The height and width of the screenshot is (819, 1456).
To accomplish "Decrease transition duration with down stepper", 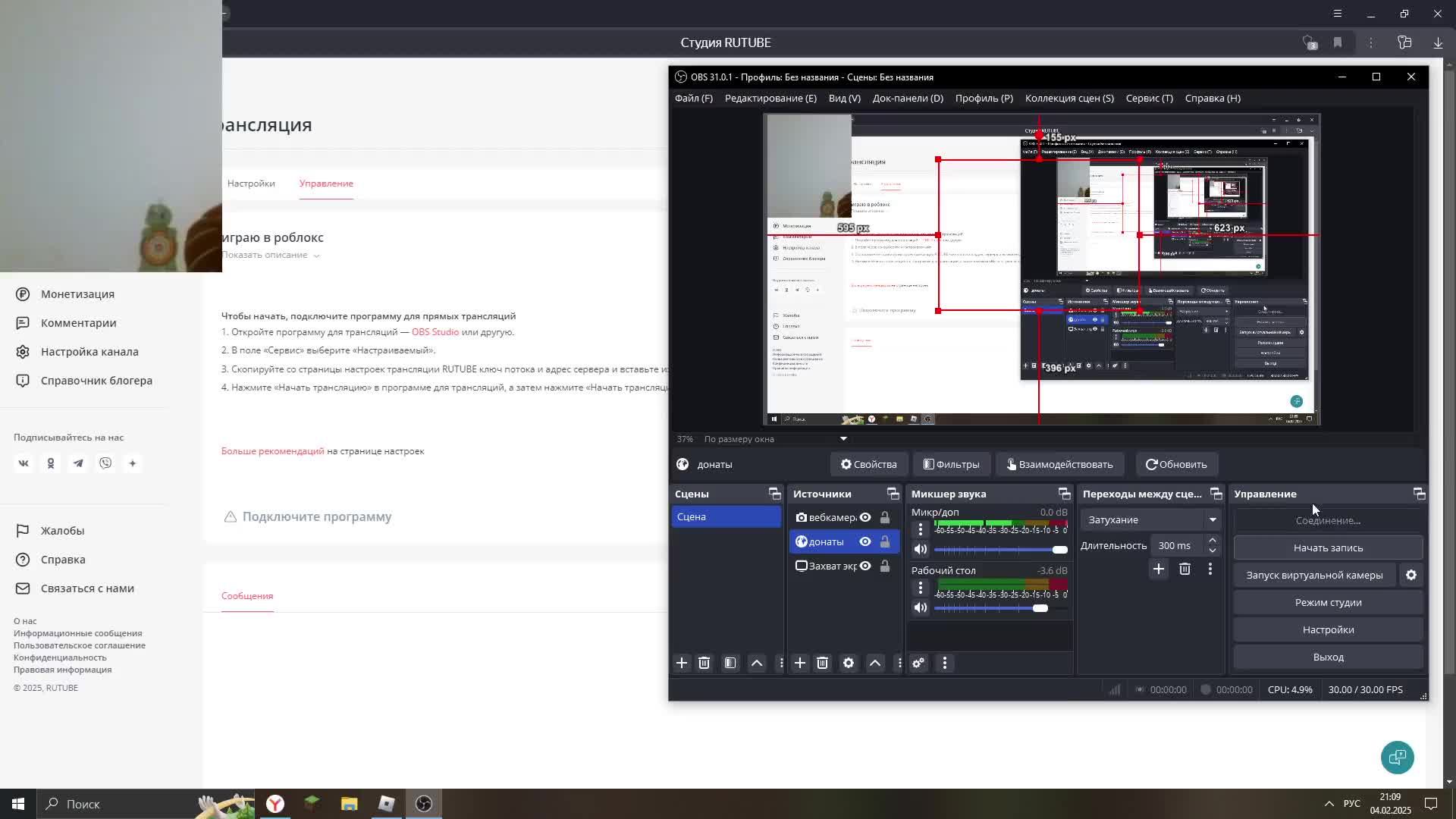I will click(x=1213, y=551).
